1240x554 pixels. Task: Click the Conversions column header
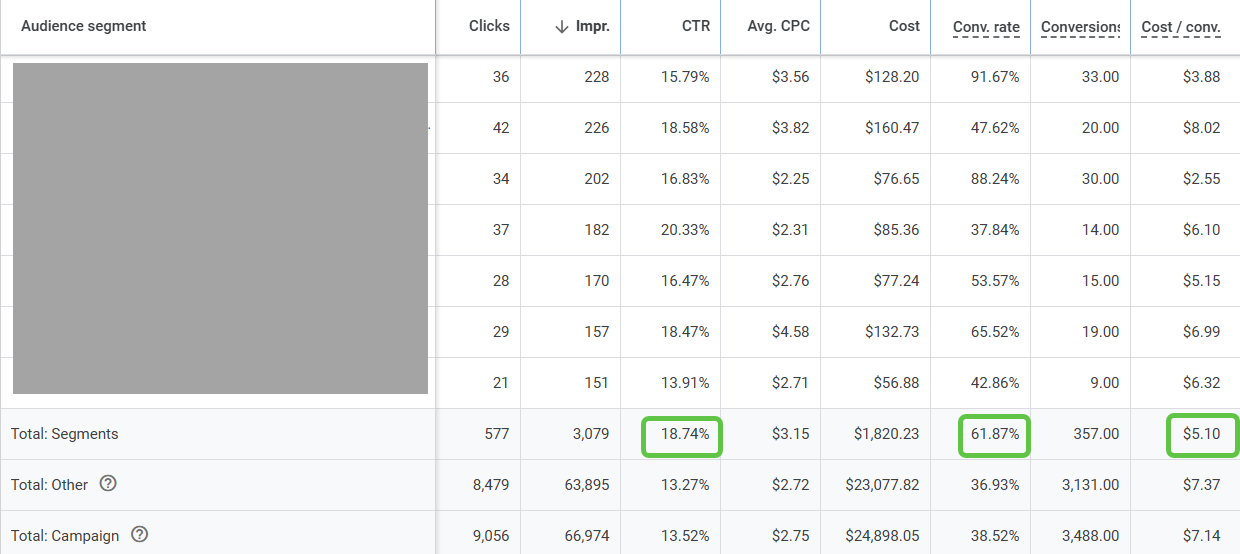click(1080, 27)
